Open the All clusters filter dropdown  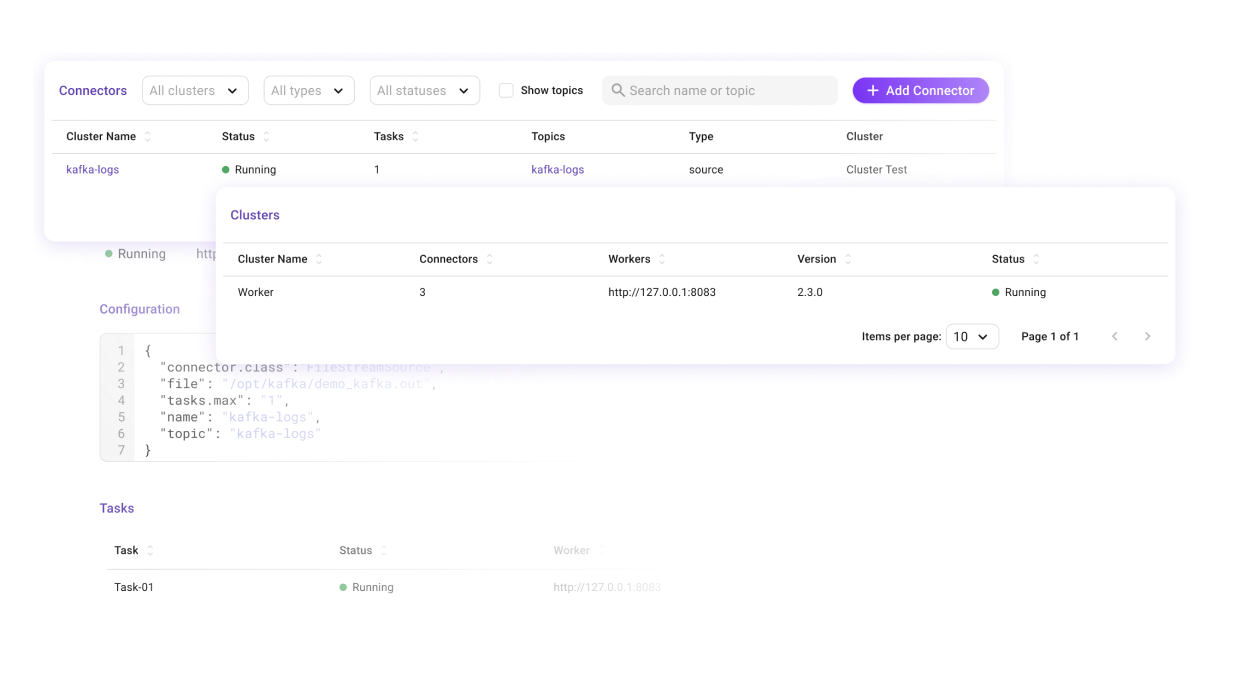coord(195,90)
